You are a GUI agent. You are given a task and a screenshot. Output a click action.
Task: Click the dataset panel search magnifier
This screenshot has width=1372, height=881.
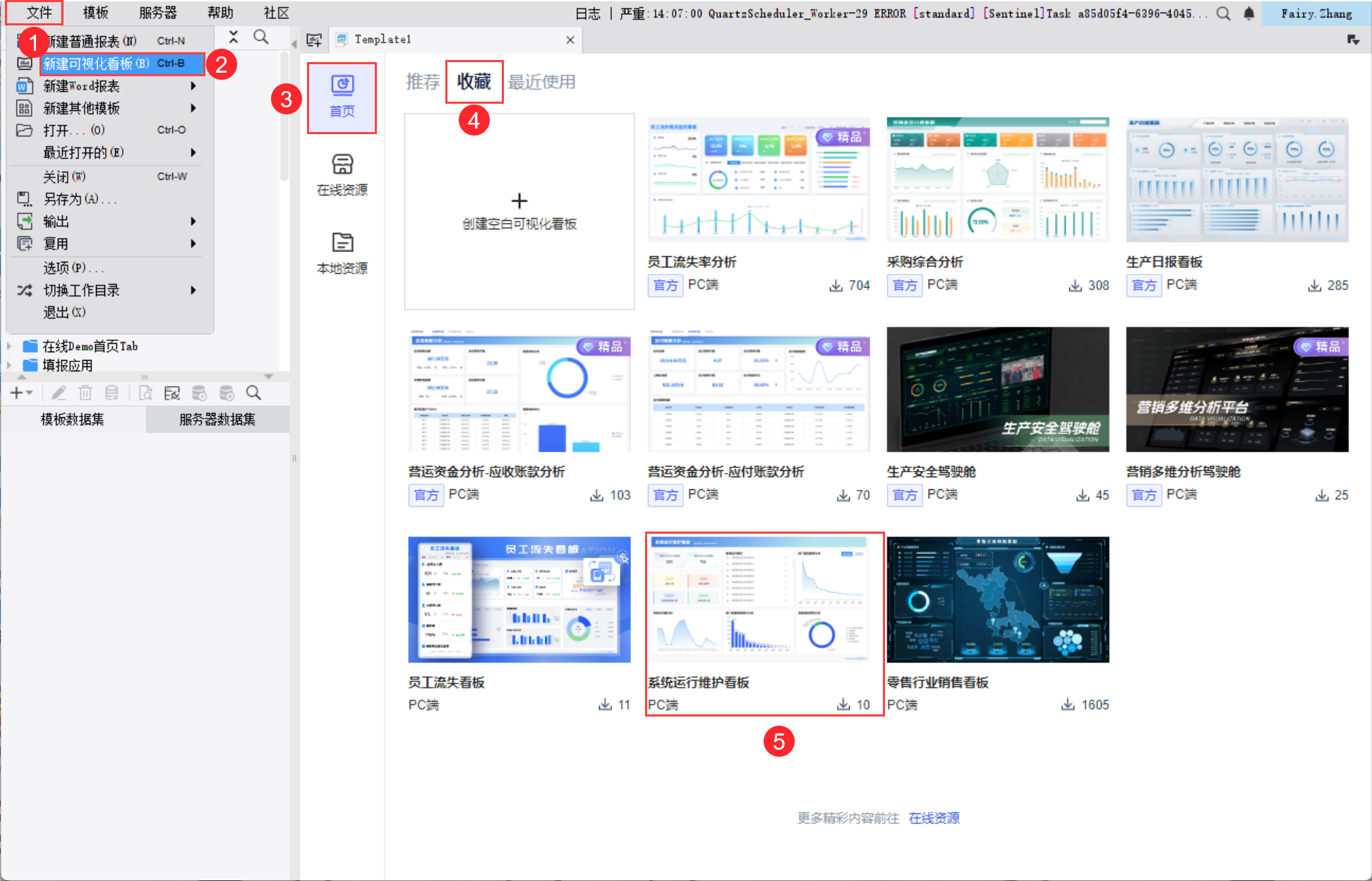tap(253, 393)
